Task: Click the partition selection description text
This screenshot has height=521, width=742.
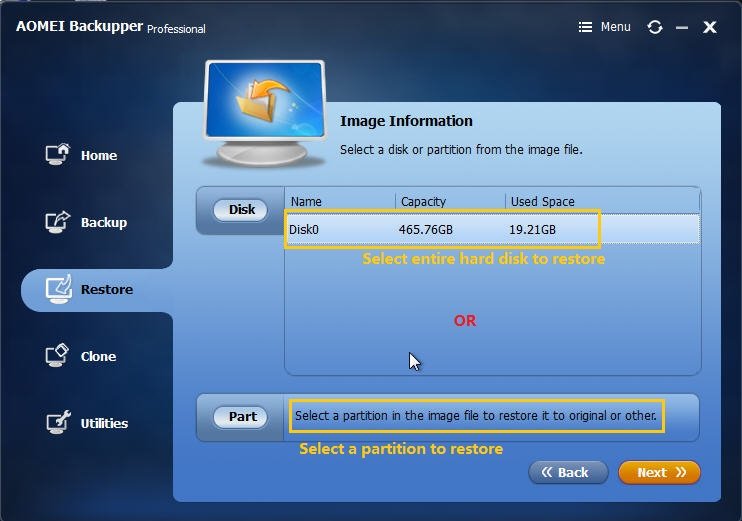Action: [478, 416]
